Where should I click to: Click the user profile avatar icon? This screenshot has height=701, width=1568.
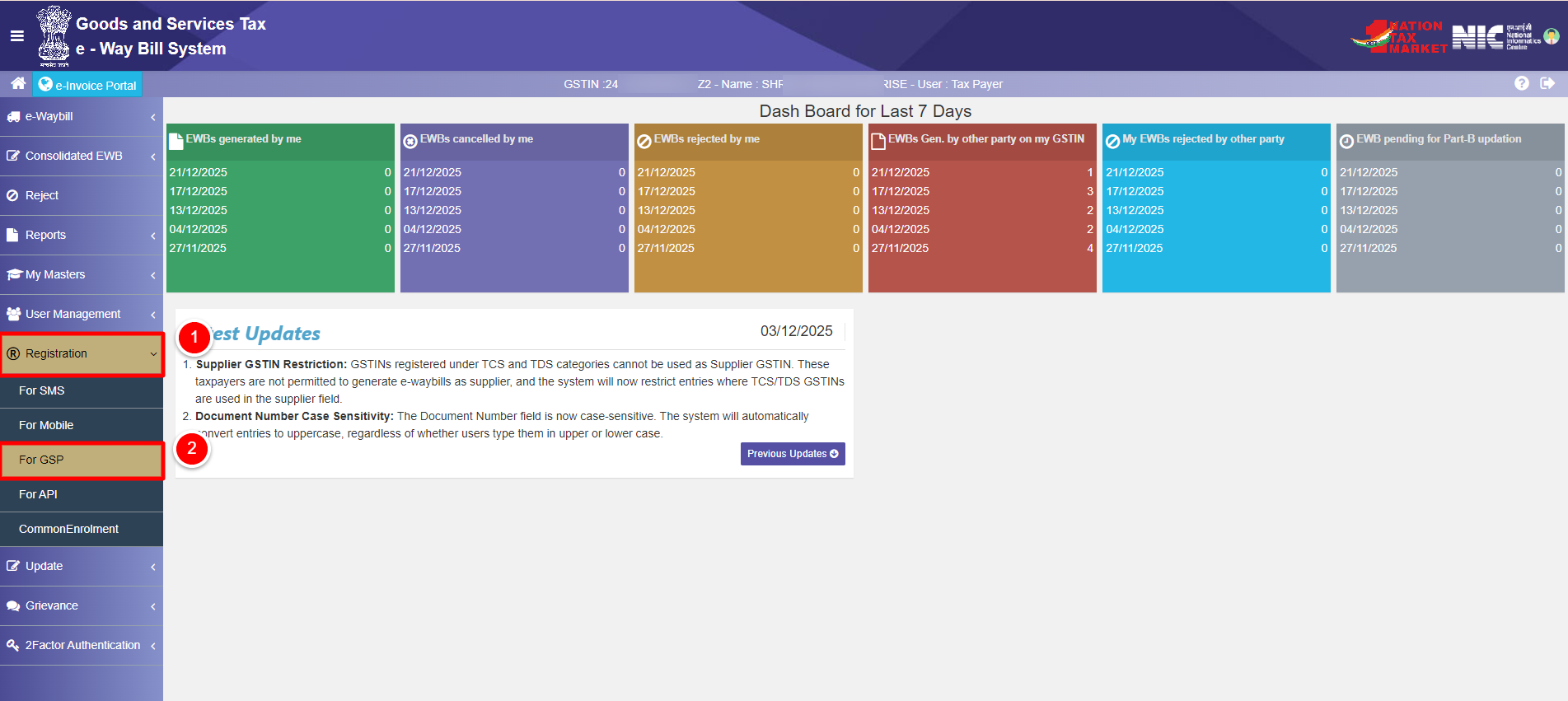coord(1551,36)
